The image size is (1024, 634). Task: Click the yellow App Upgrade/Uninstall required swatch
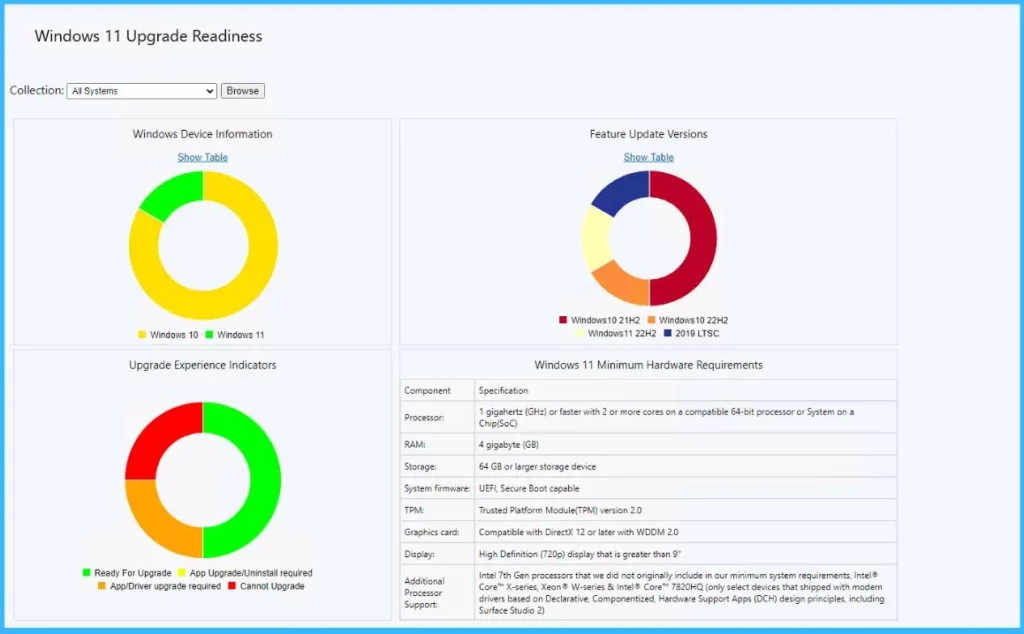pyautogui.click(x=182, y=573)
